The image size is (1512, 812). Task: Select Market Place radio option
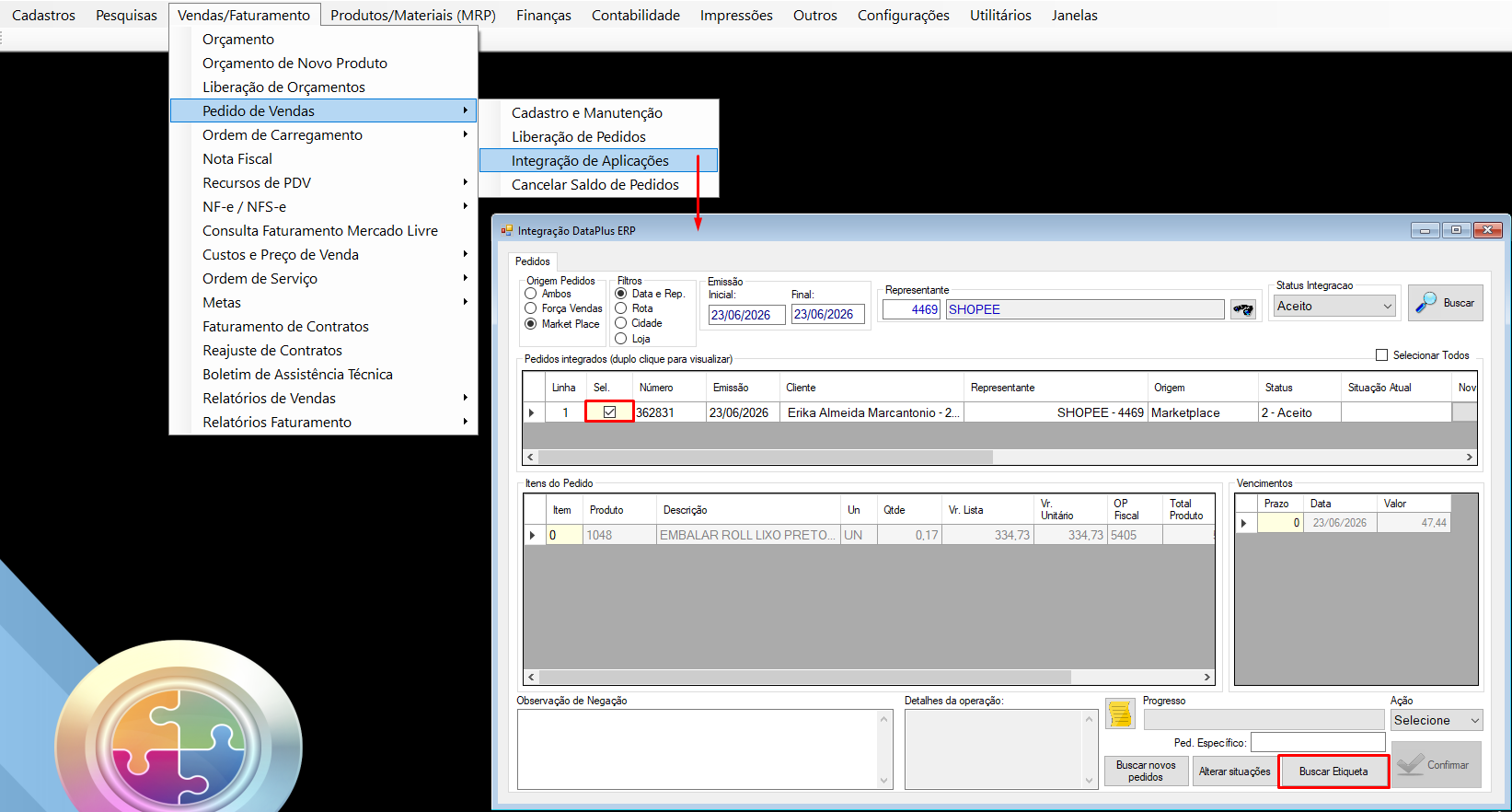point(531,324)
